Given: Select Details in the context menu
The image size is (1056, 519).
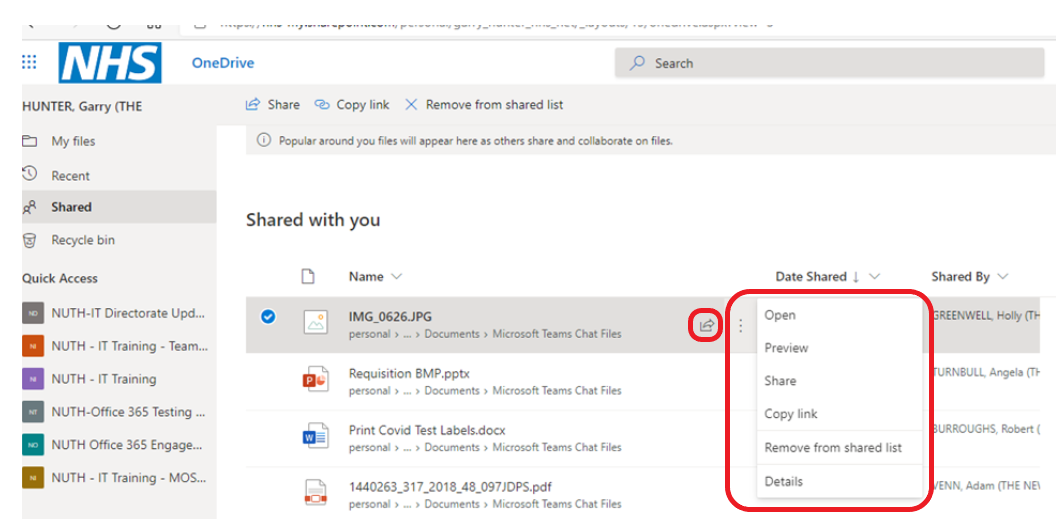Looking at the screenshot, I should [x=783, y=481].
